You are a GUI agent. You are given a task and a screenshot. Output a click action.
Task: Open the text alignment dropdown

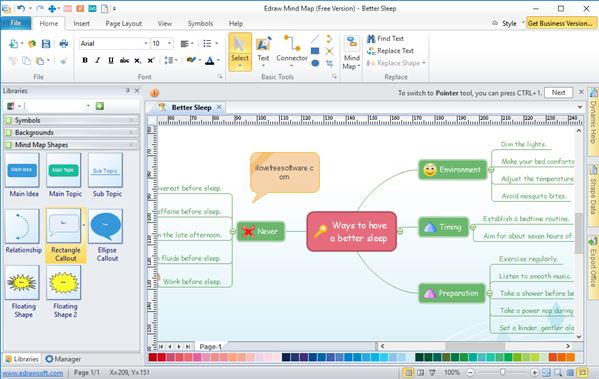(x=187, y=44)
